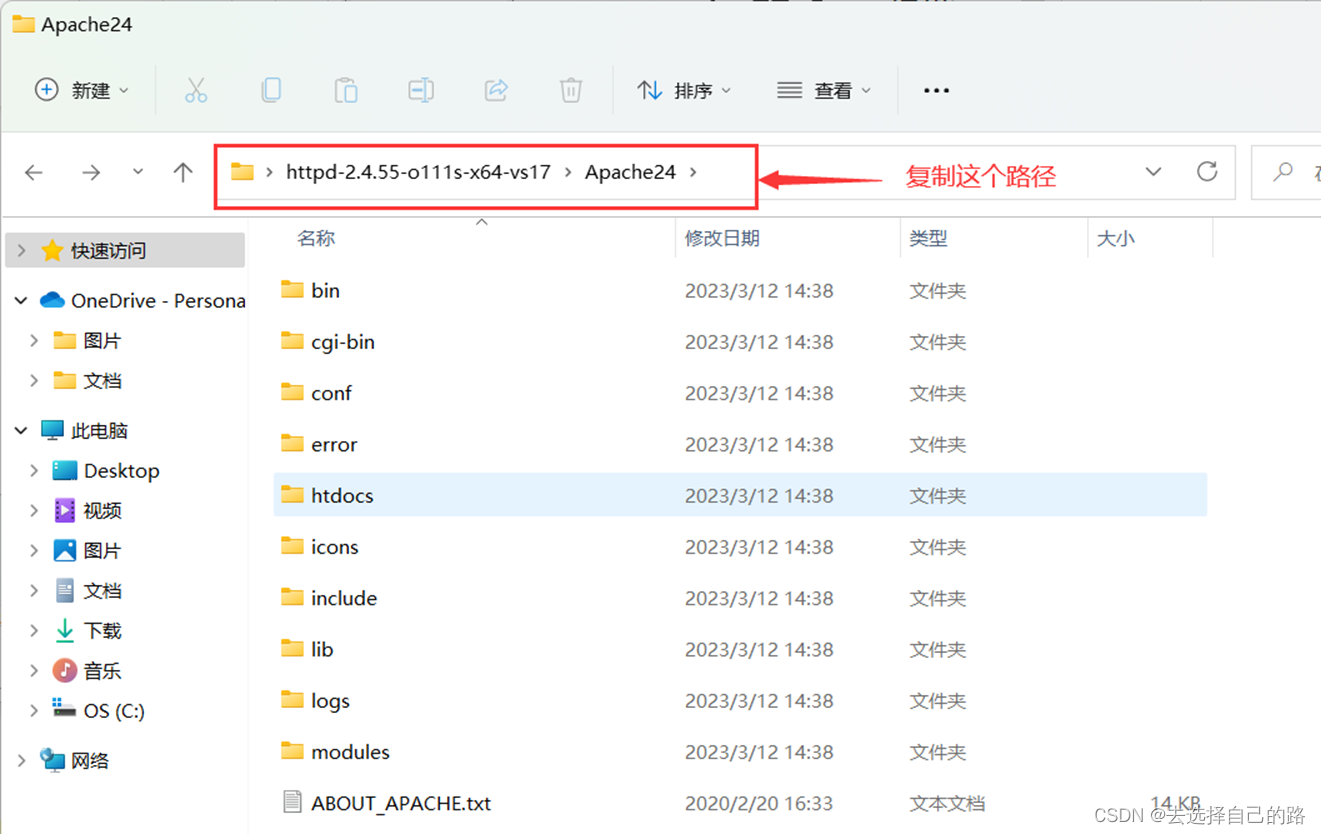Image resolution: width=1321 pixels, height=834 pixels.
Task: Open the three-dot more options menu
Action: click(x=936, y=90)
